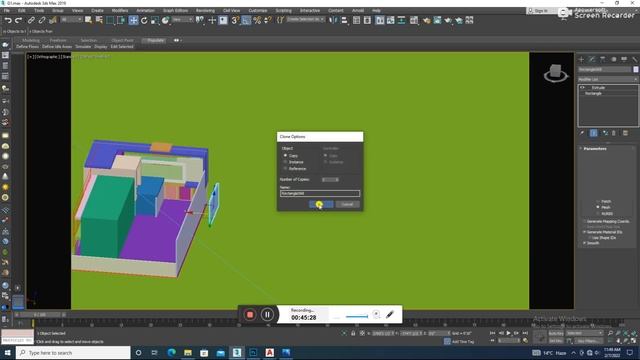Click the animation time slider
This screenshot has height=360, width=640.
[40, 315]
